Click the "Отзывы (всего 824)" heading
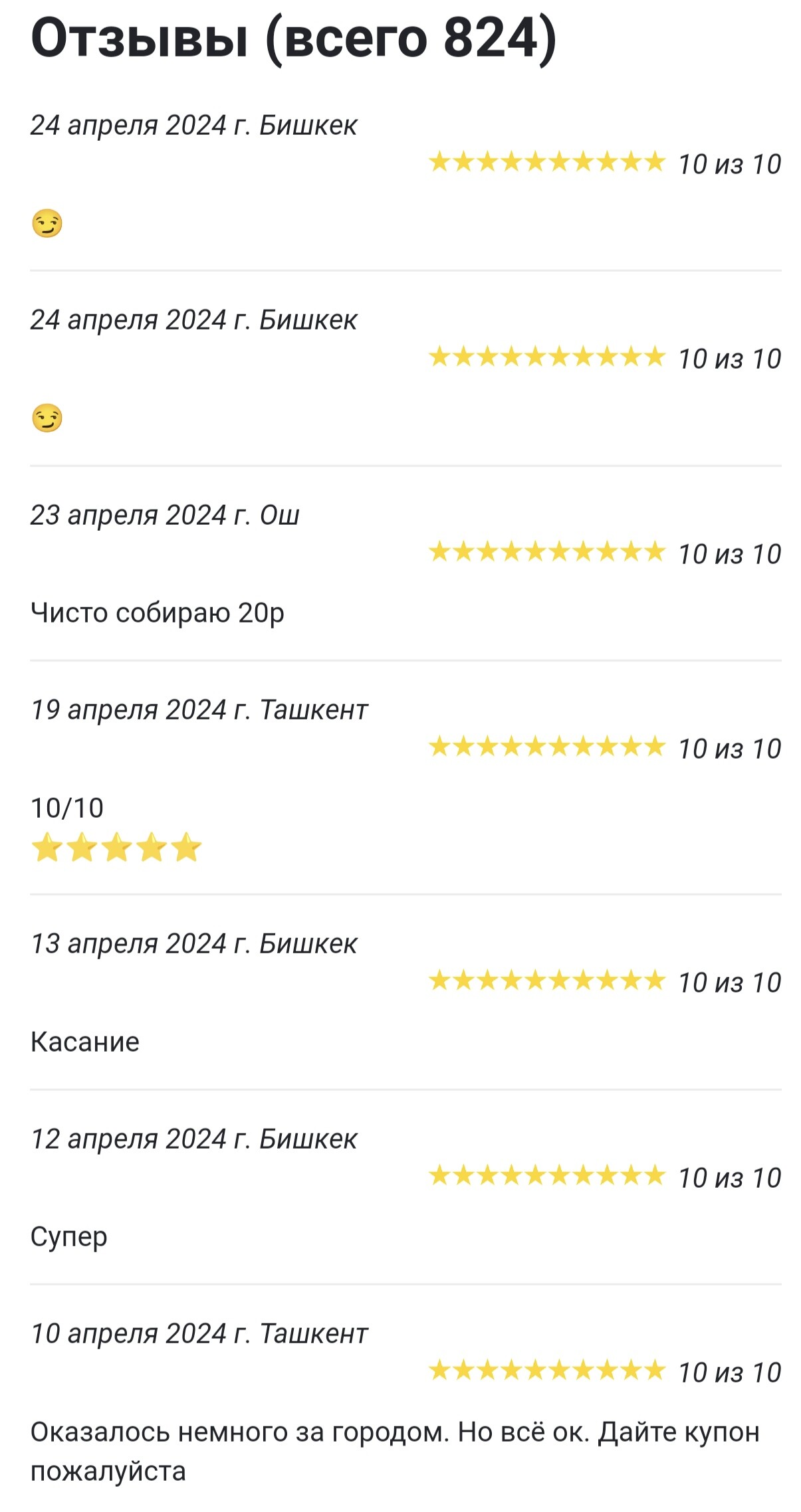Screen dimensions: 801x1512 (293, 39)
